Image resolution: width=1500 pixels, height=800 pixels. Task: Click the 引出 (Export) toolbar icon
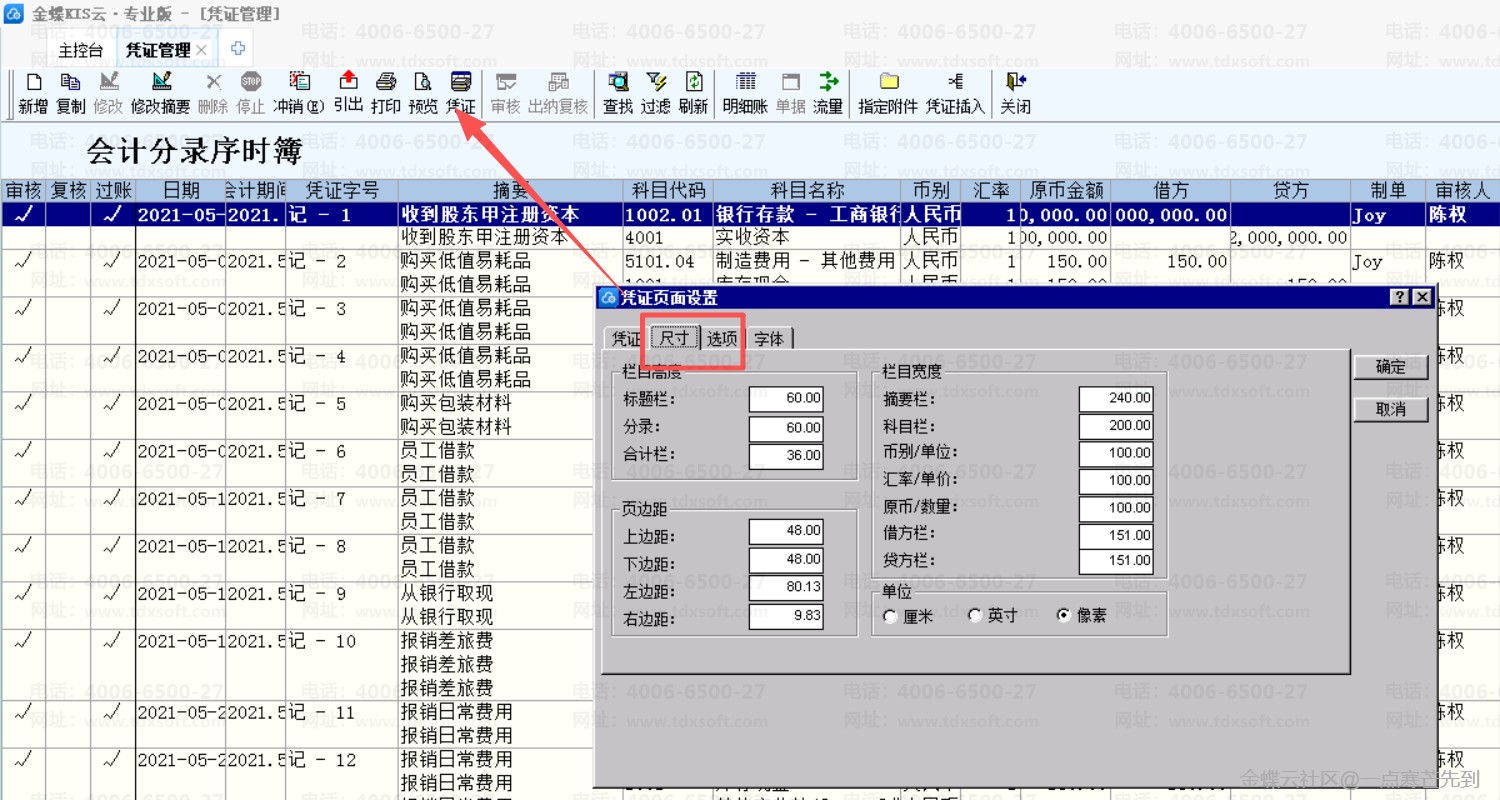point(348,82)
